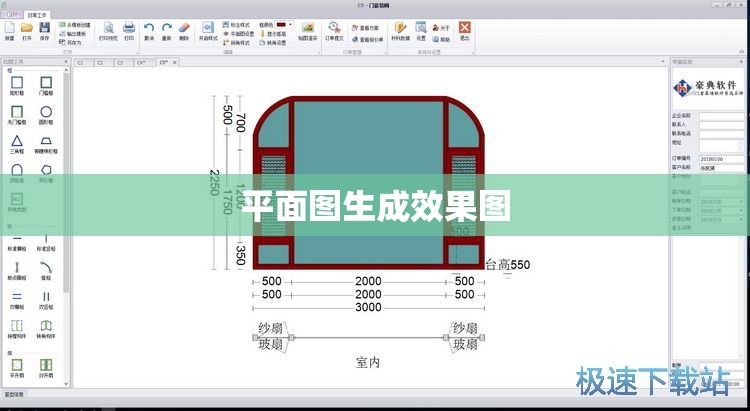Pick the dark red frame color swatch
The width and height of the screenshot is (750, 411).
coord(281,24)
